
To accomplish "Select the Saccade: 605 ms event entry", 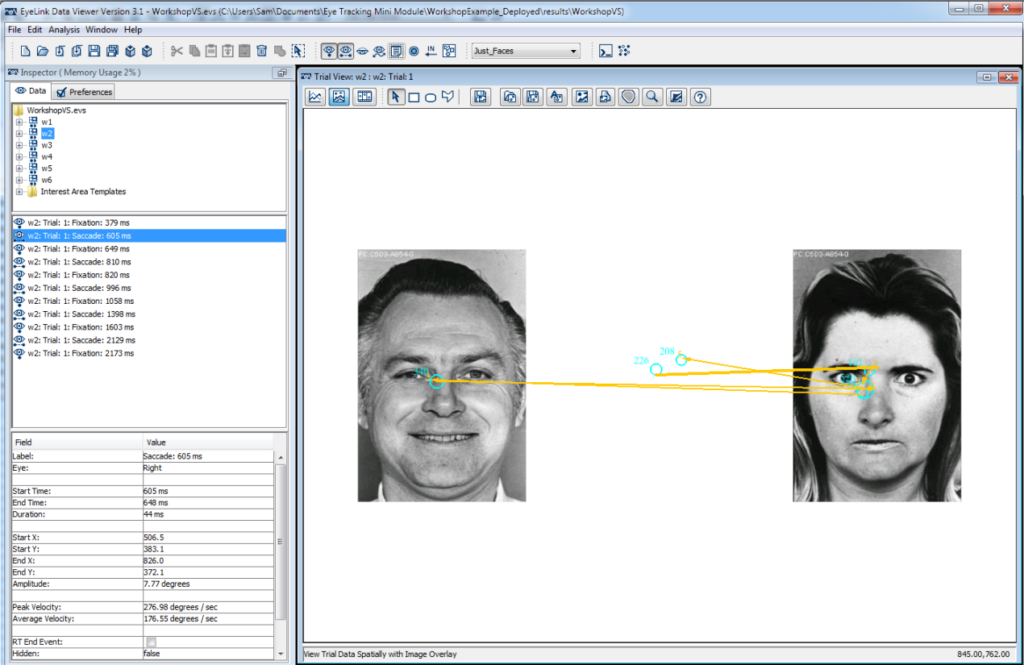I will 100,235.
